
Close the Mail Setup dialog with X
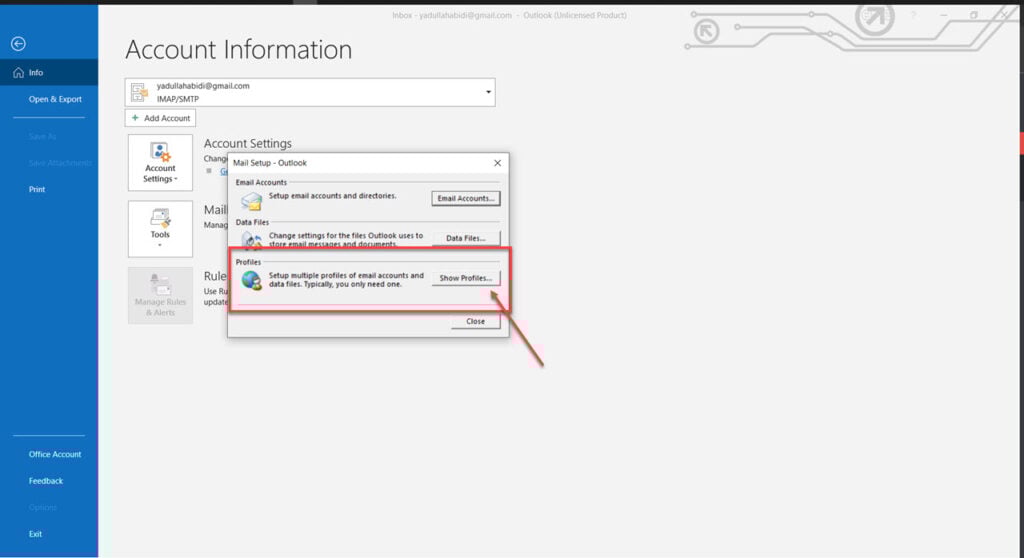[x=498, y=163]
